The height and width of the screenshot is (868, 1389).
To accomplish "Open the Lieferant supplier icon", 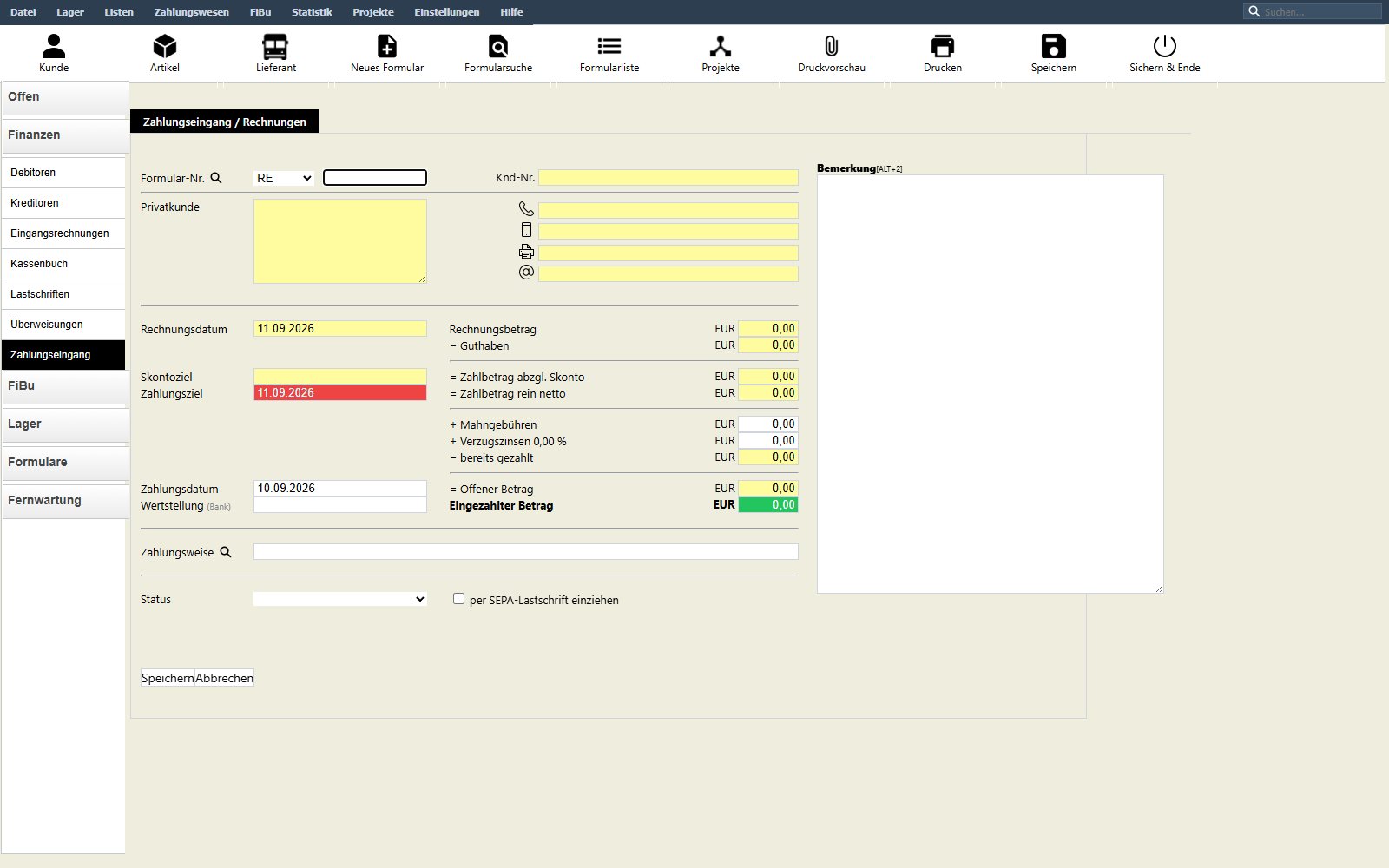I will (x=276, y=46).
